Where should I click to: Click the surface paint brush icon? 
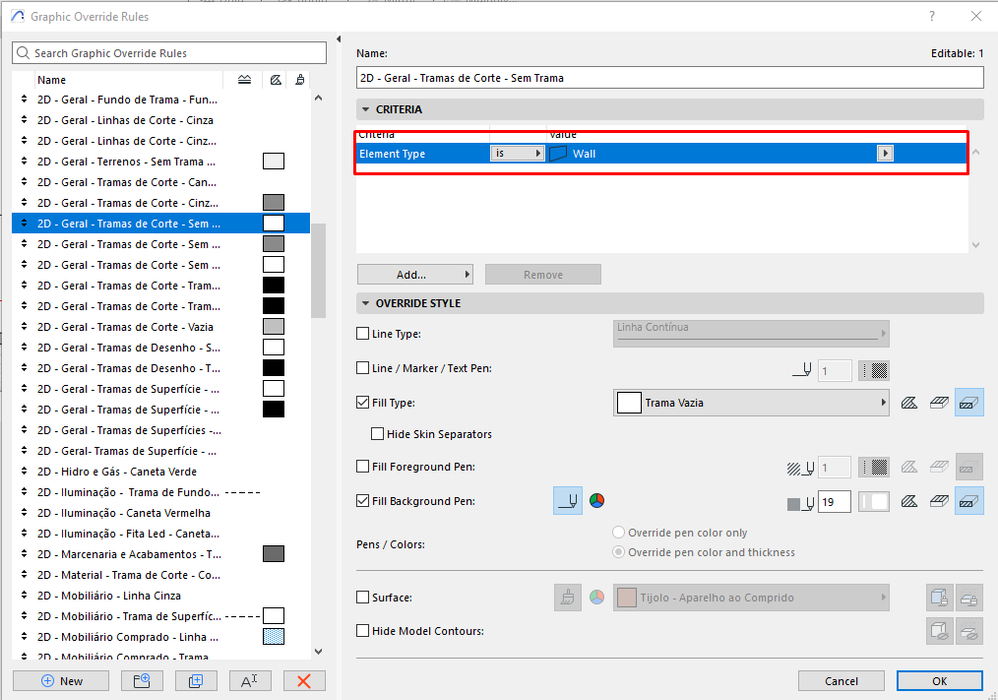click(x=568, y=598)
